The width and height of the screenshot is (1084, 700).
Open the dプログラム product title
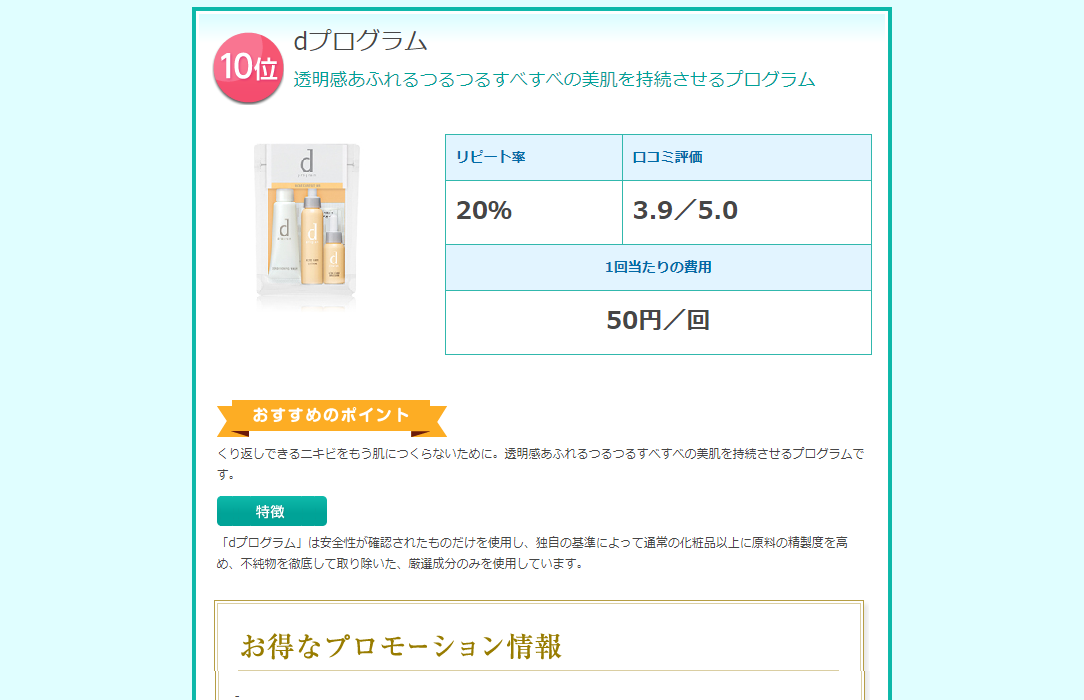click(360, 41)
